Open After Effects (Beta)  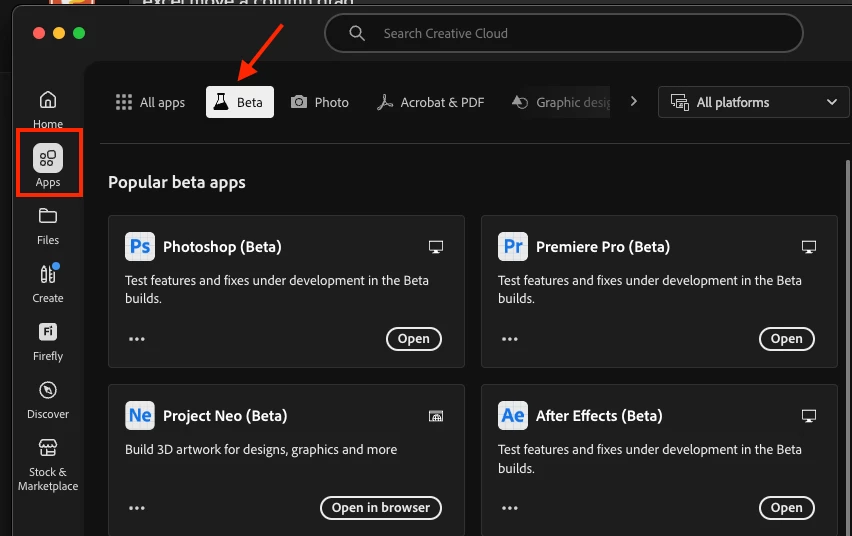(x=786, y=508)
